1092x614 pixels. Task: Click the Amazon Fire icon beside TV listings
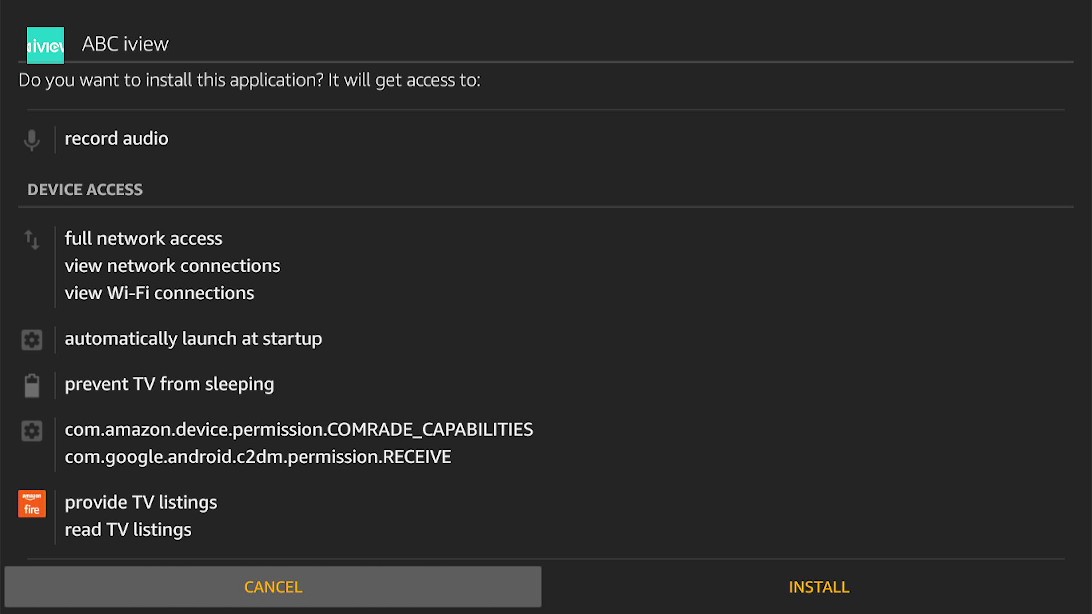(x=31, y=503)
